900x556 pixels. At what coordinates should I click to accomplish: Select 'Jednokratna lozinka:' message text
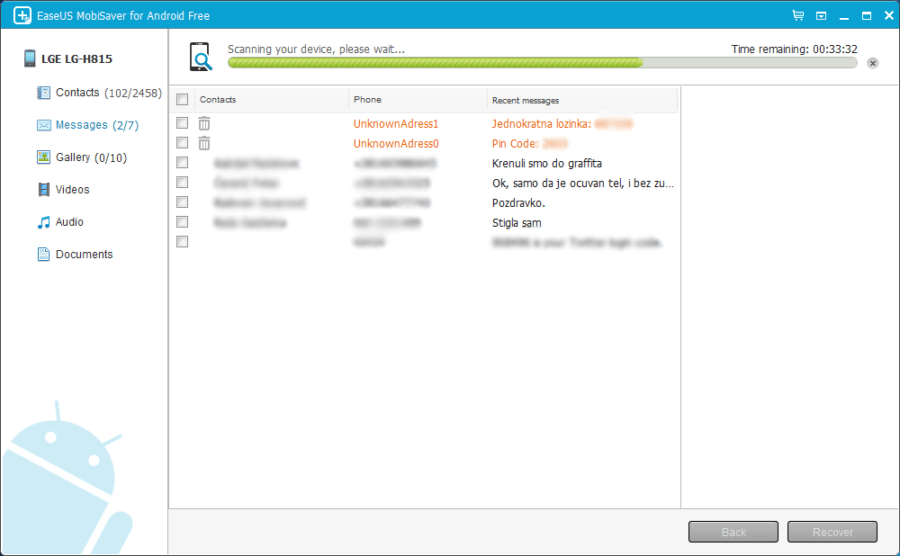[541, 124]
